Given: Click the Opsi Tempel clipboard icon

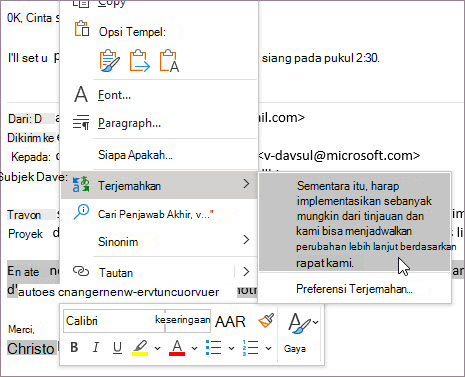Looking at the screenshot, I should [82, 29].
